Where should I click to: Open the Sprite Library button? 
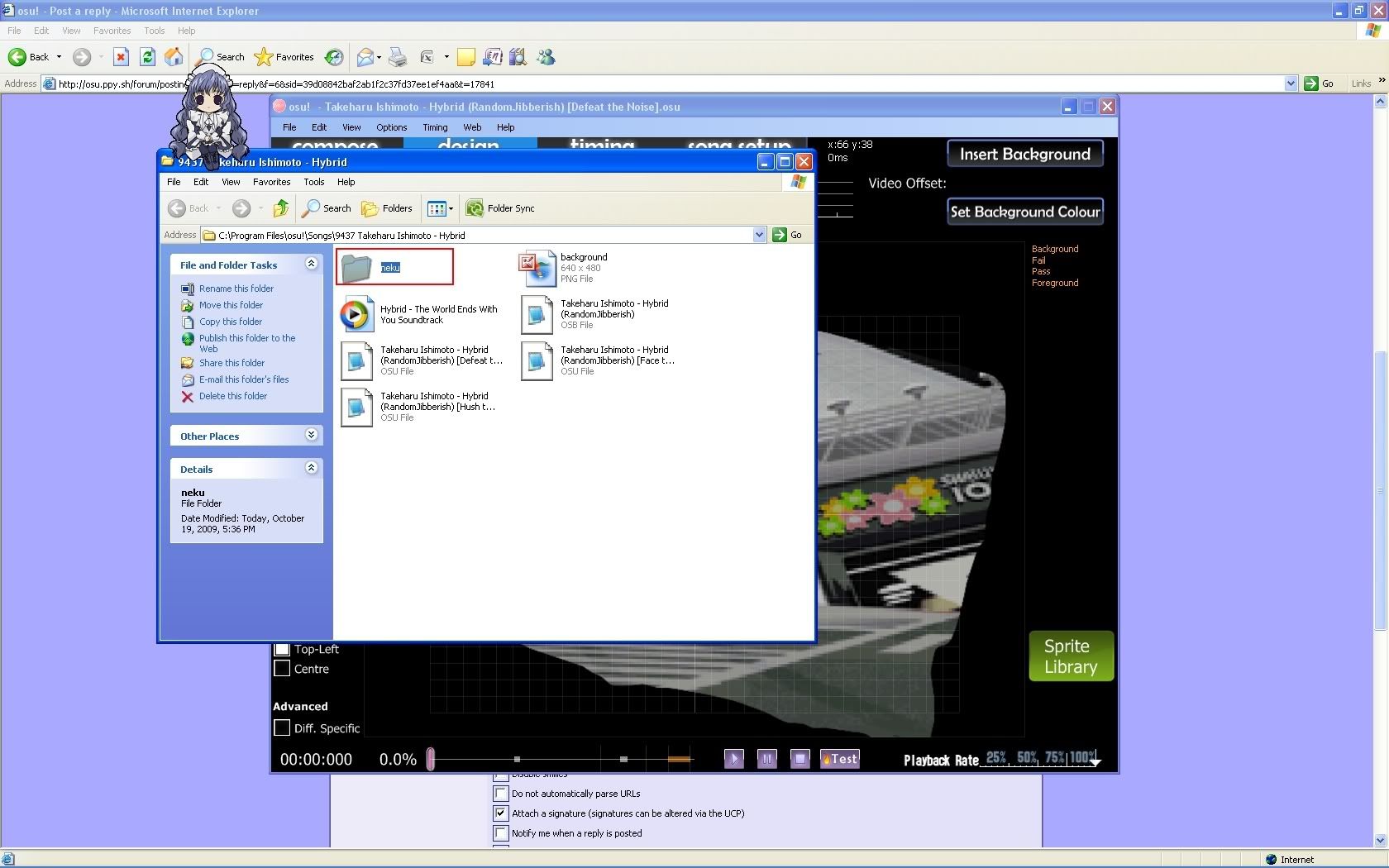(1071, 656)
